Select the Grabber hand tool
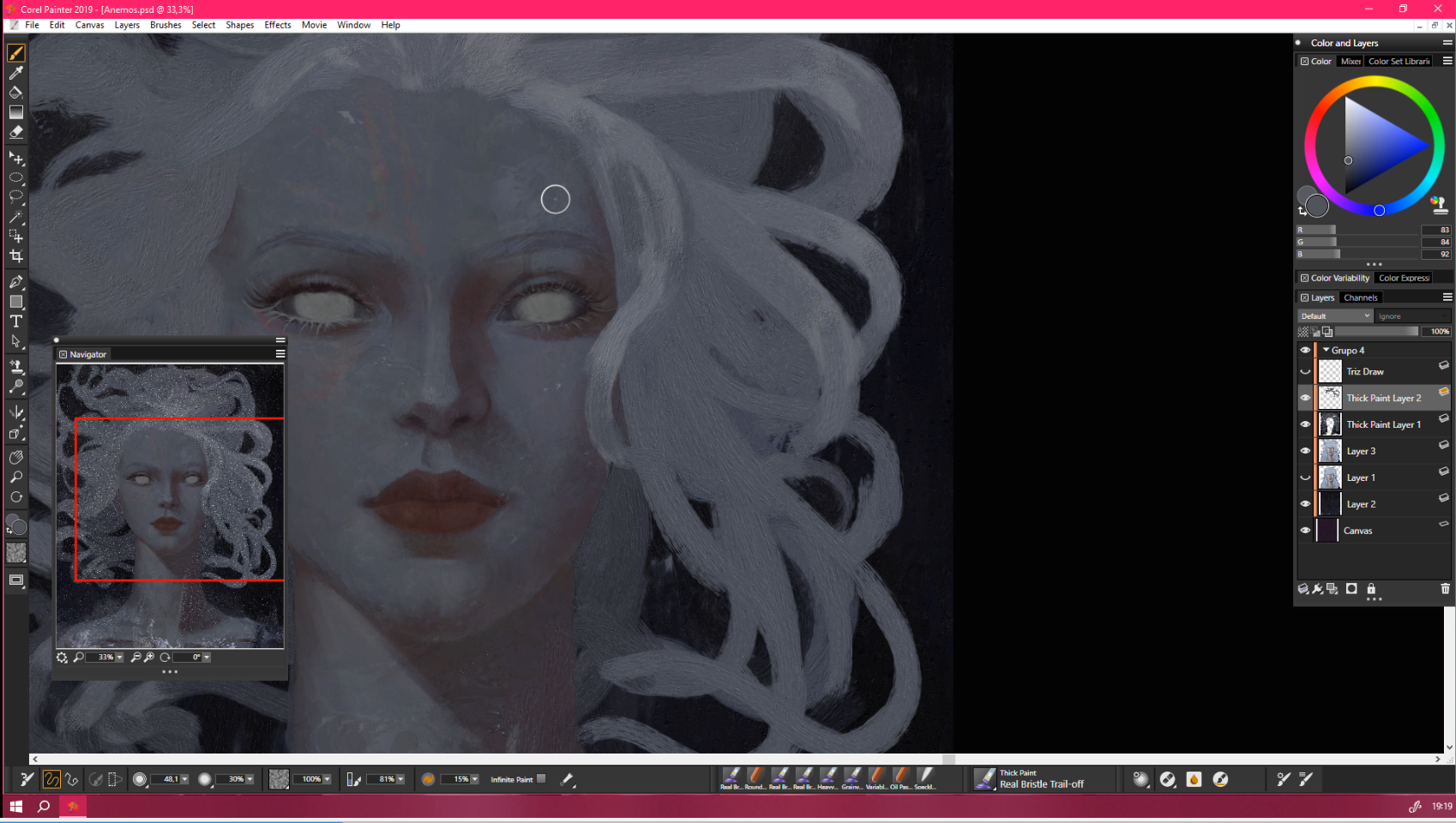The image size is (1456, 823). click(16, 458)
